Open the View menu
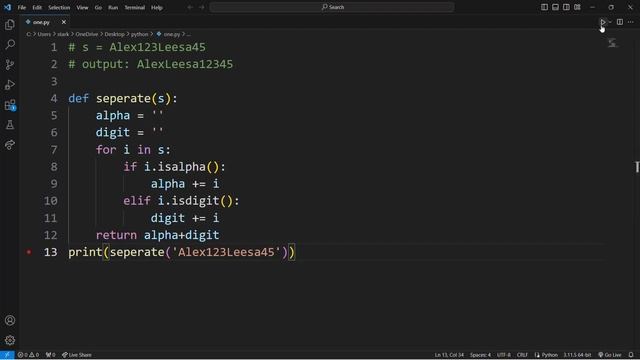640x360 pixels. (x=82, y=7)
